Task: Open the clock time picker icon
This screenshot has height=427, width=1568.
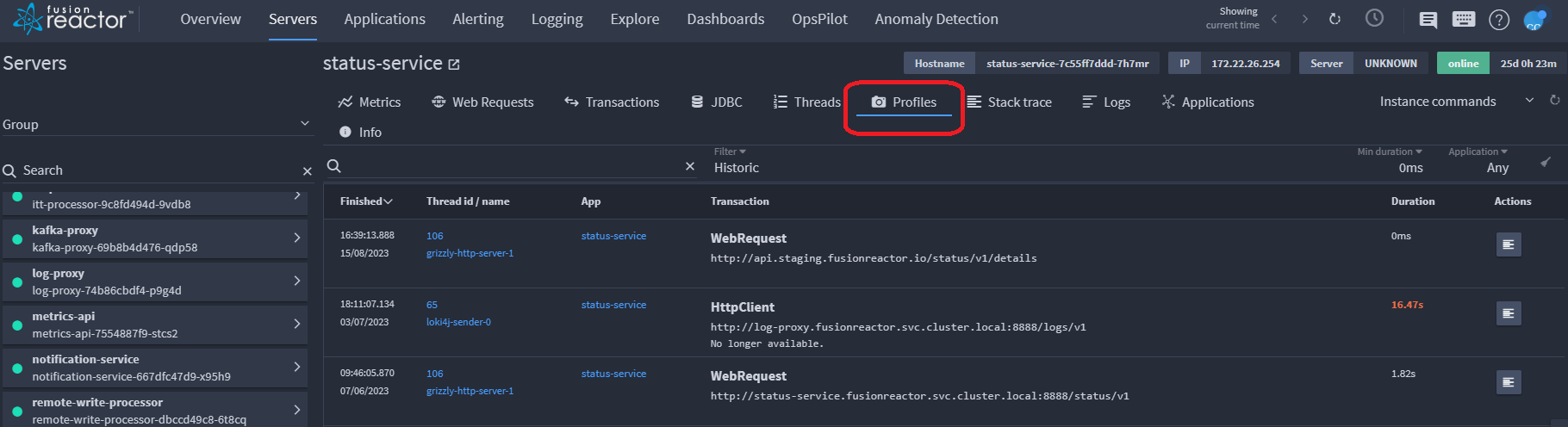Action: tap(1374, 18)
